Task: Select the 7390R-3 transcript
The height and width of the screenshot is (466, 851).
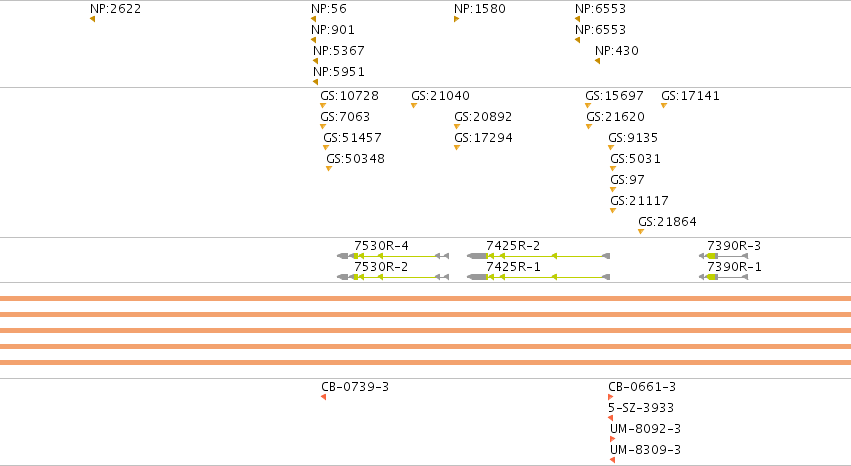Action: click(723, 256)
